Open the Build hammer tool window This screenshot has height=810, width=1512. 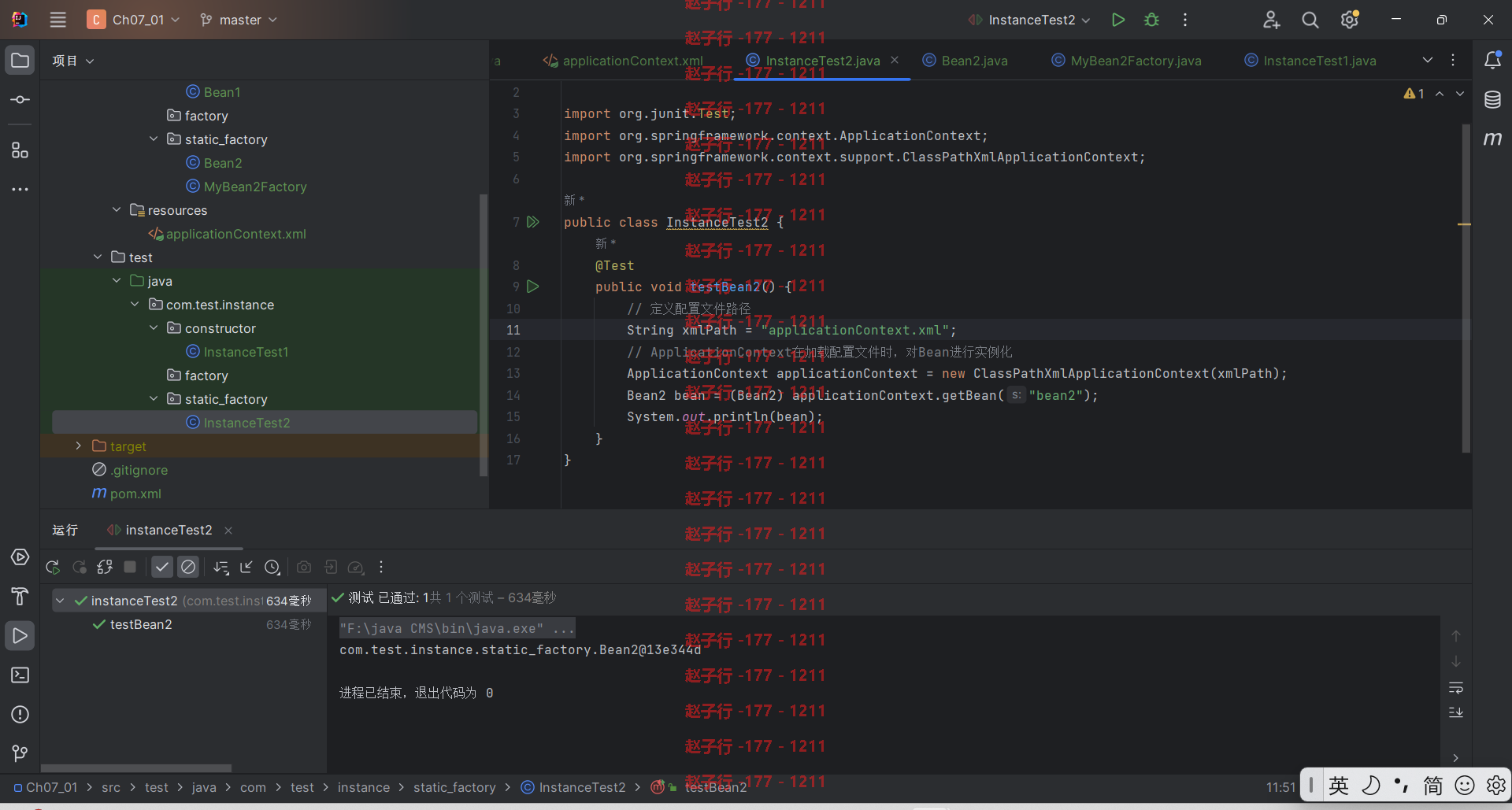pyautogui.click(x=20, y=597)
